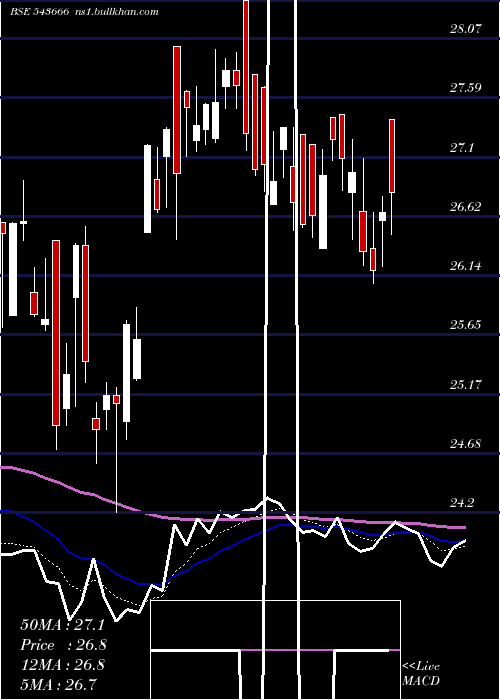Click the 26.62 price axis label
Screen dimensions: 500x700
[466, 206]
